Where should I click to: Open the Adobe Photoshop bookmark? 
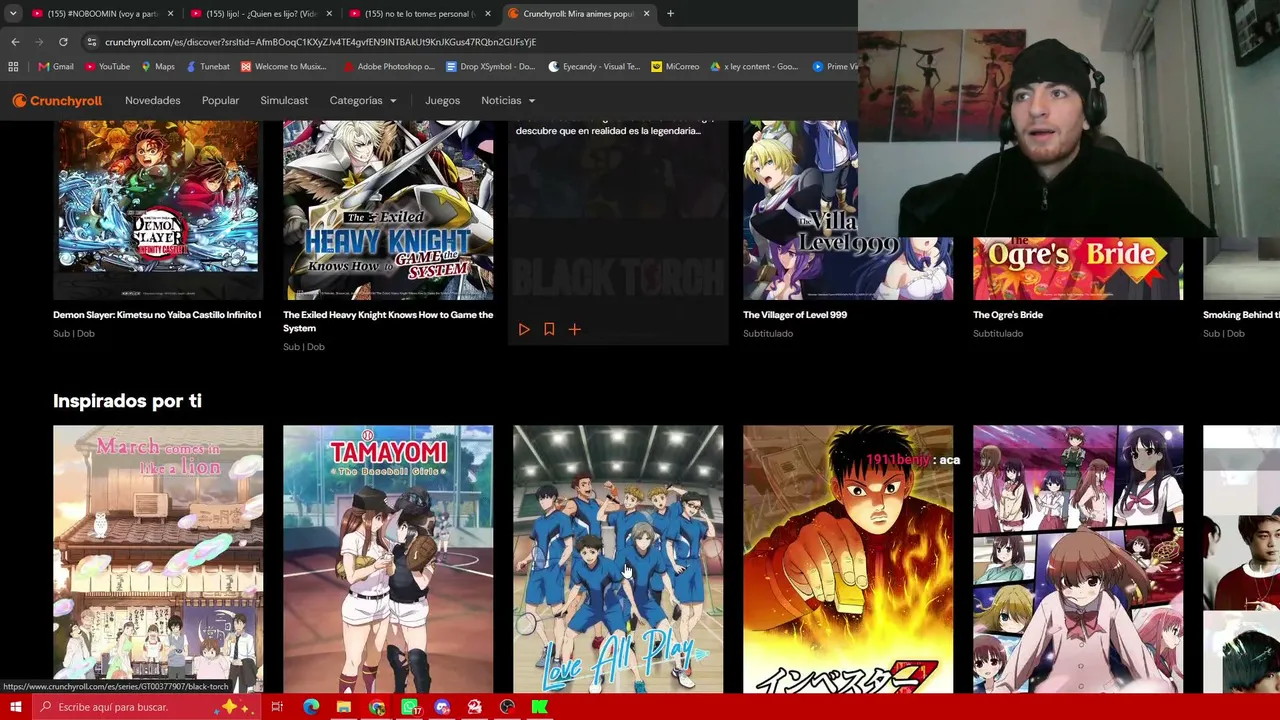click(388, 67)
